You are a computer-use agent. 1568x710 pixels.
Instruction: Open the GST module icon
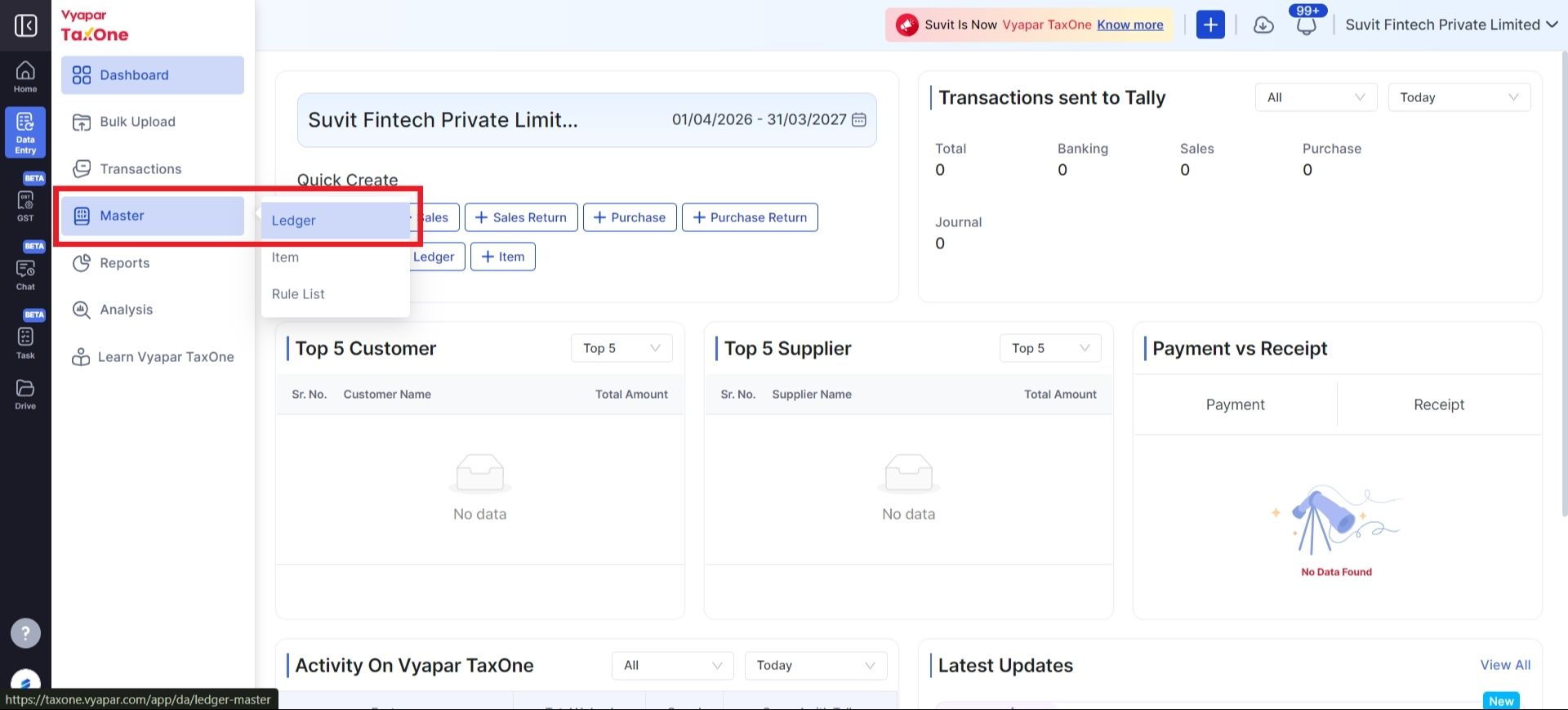pyautogui.click(x=25, y=204)
